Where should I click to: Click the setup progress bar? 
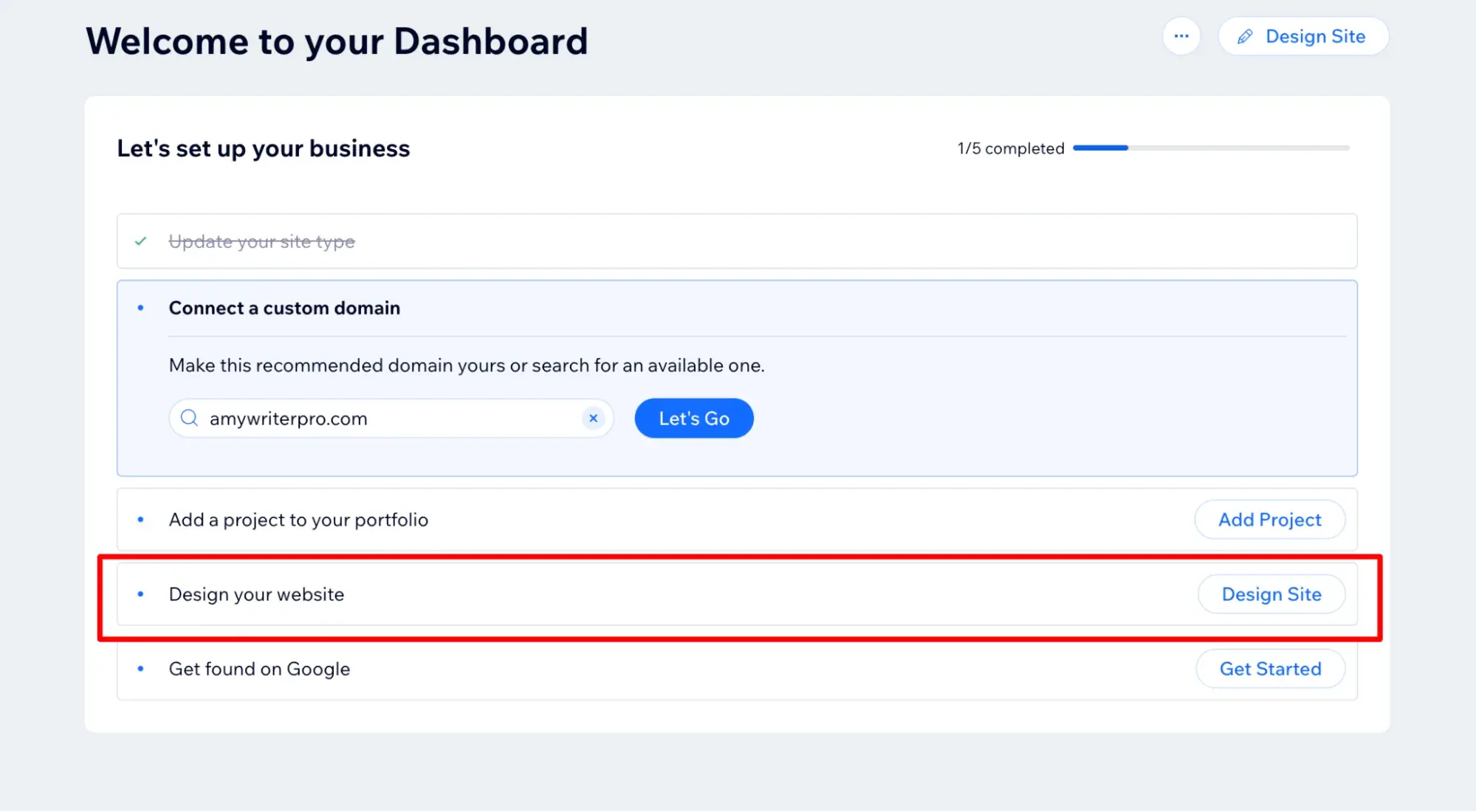click(1211, 148)
